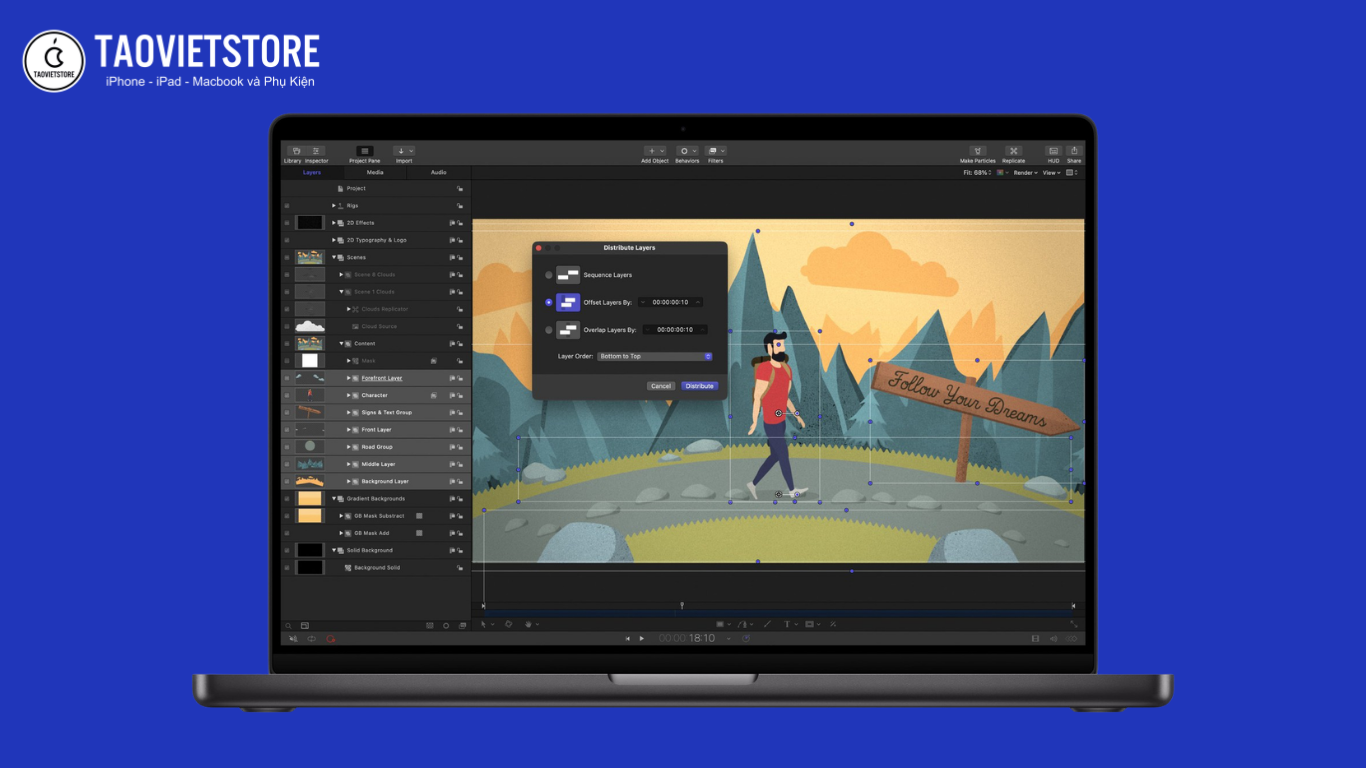Switch to the Layers tab

(x=312, y=172)
